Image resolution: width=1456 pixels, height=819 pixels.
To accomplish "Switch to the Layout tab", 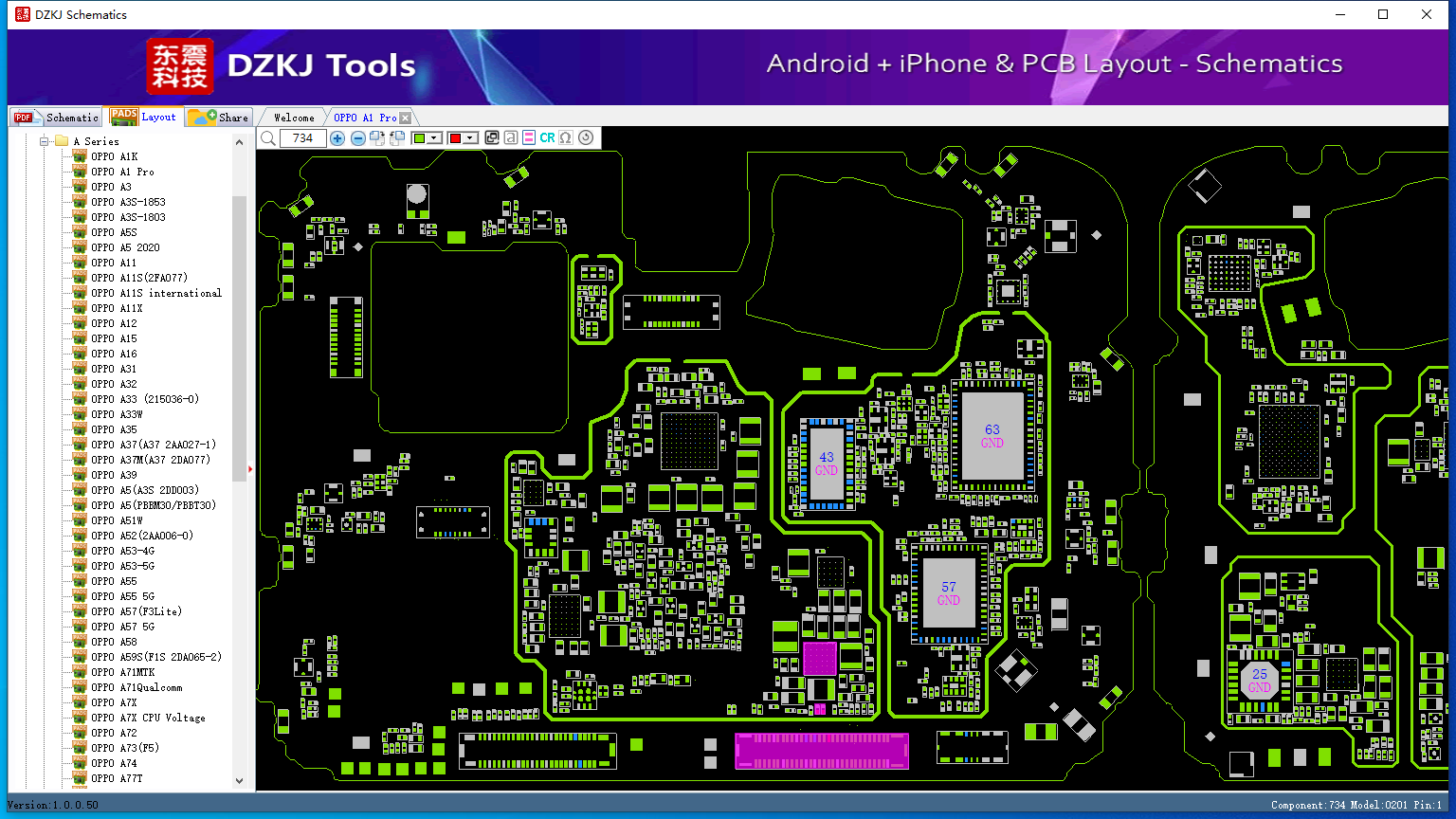I will (x=143, y=117).
